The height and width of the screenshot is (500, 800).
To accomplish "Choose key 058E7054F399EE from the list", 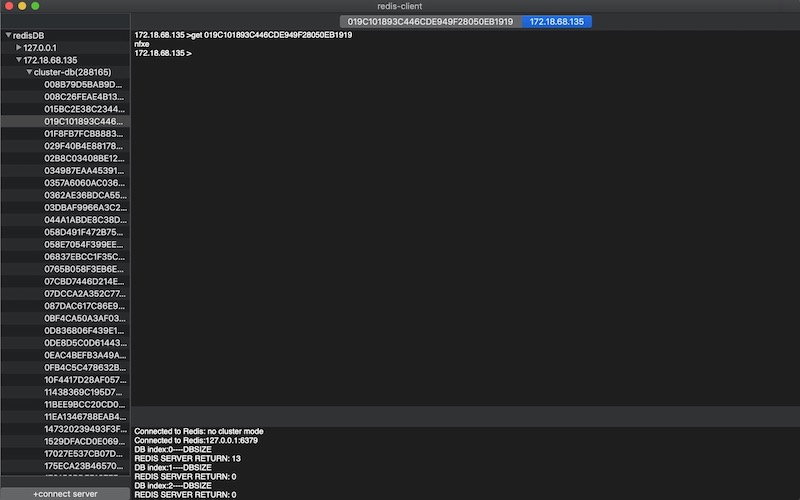I will 85,244.
